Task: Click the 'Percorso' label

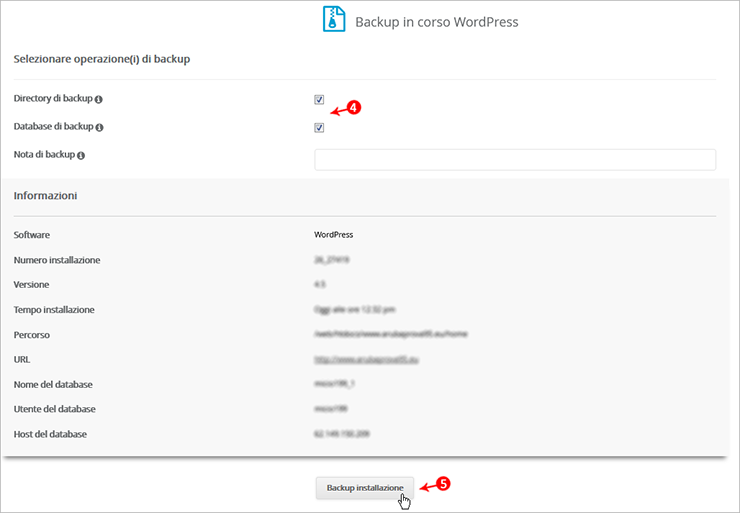Action: (x=32, y=335)
